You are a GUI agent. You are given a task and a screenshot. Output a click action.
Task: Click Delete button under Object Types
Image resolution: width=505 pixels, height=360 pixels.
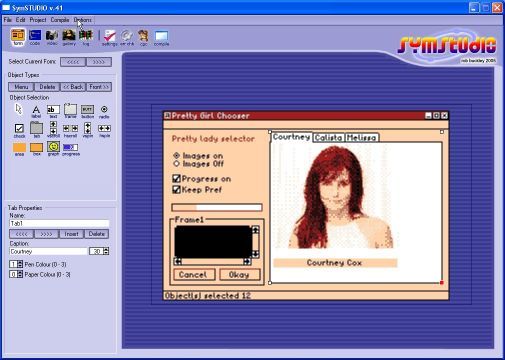click(47, 87)
